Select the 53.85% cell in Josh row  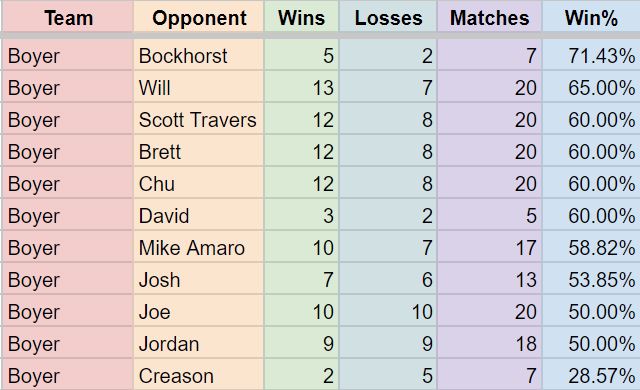[591, 279]
